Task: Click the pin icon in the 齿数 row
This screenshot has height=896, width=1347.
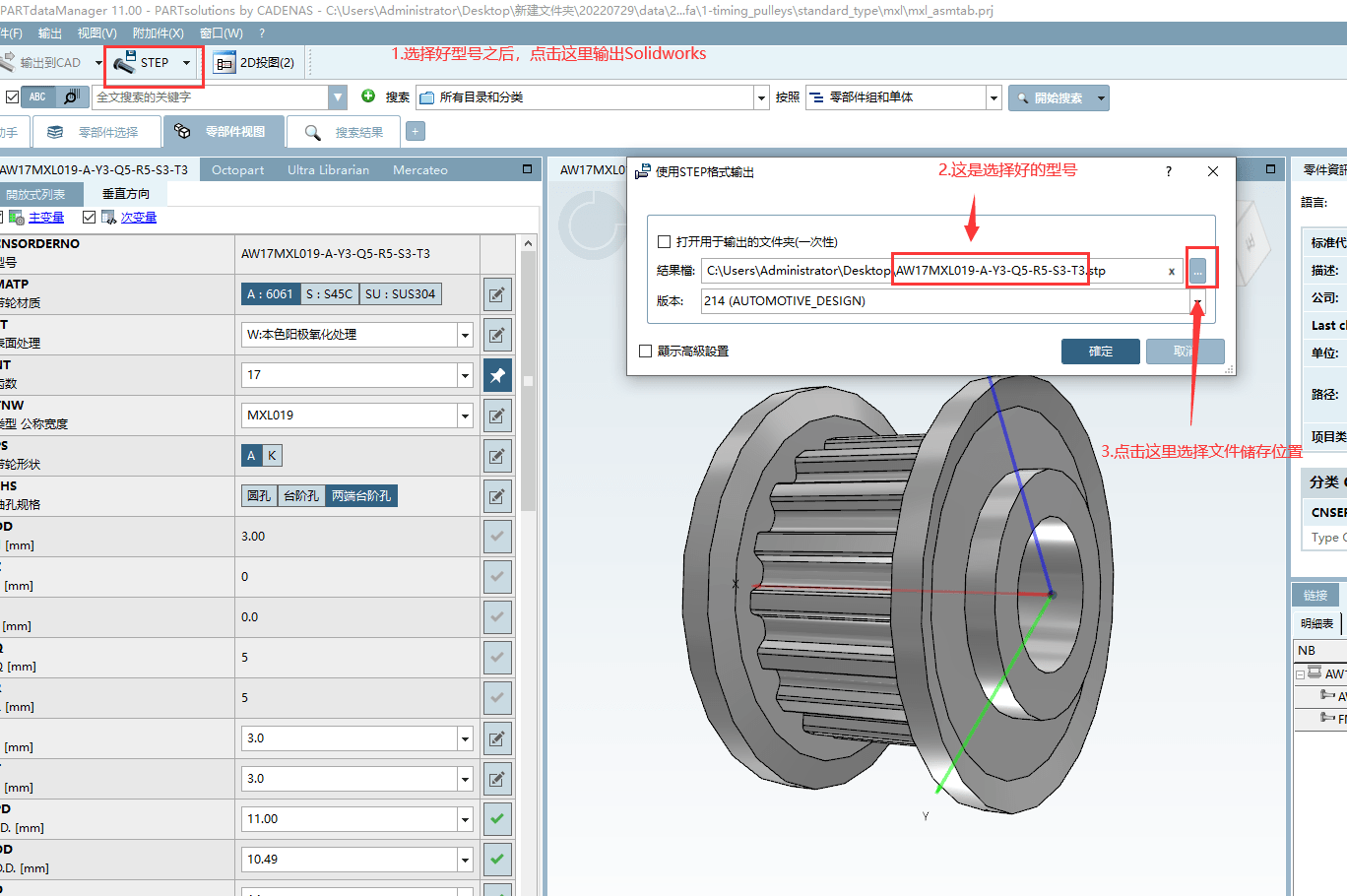Action: coord(497,375)
